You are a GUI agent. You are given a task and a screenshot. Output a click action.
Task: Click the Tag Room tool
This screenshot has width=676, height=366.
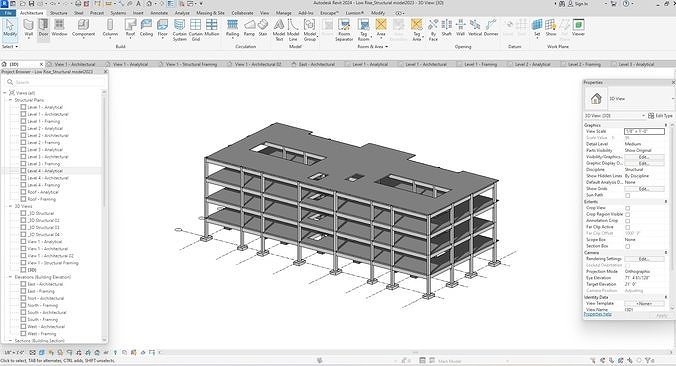[363, 30]
